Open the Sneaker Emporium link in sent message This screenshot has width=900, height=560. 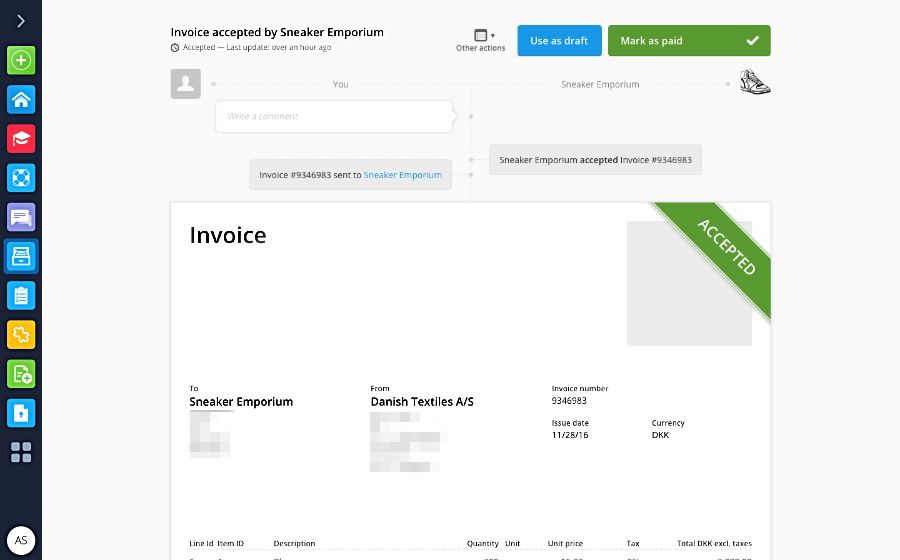pyautogui.click(x=402, y=175)
